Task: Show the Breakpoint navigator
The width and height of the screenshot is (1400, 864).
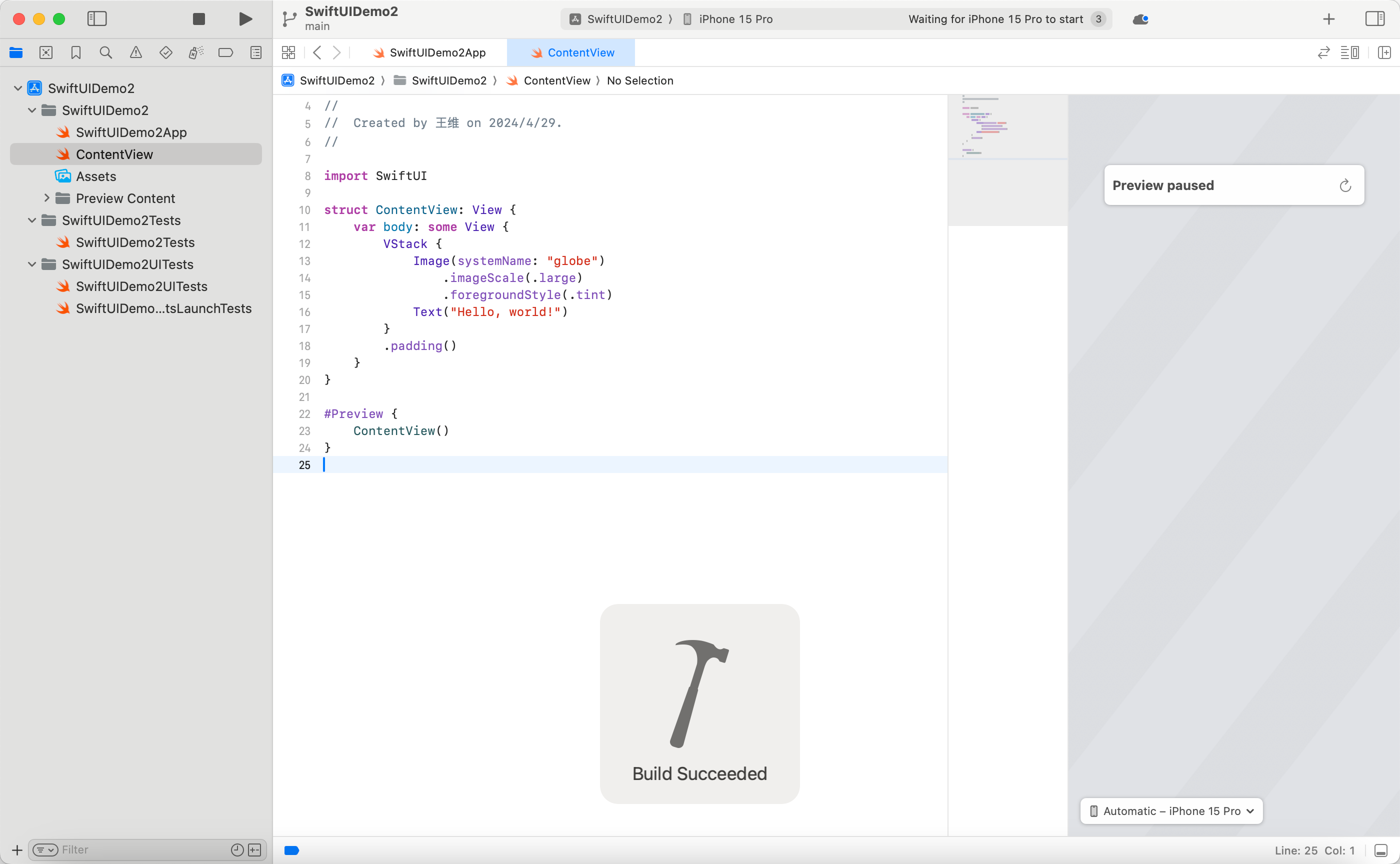Action: point(225,52)
